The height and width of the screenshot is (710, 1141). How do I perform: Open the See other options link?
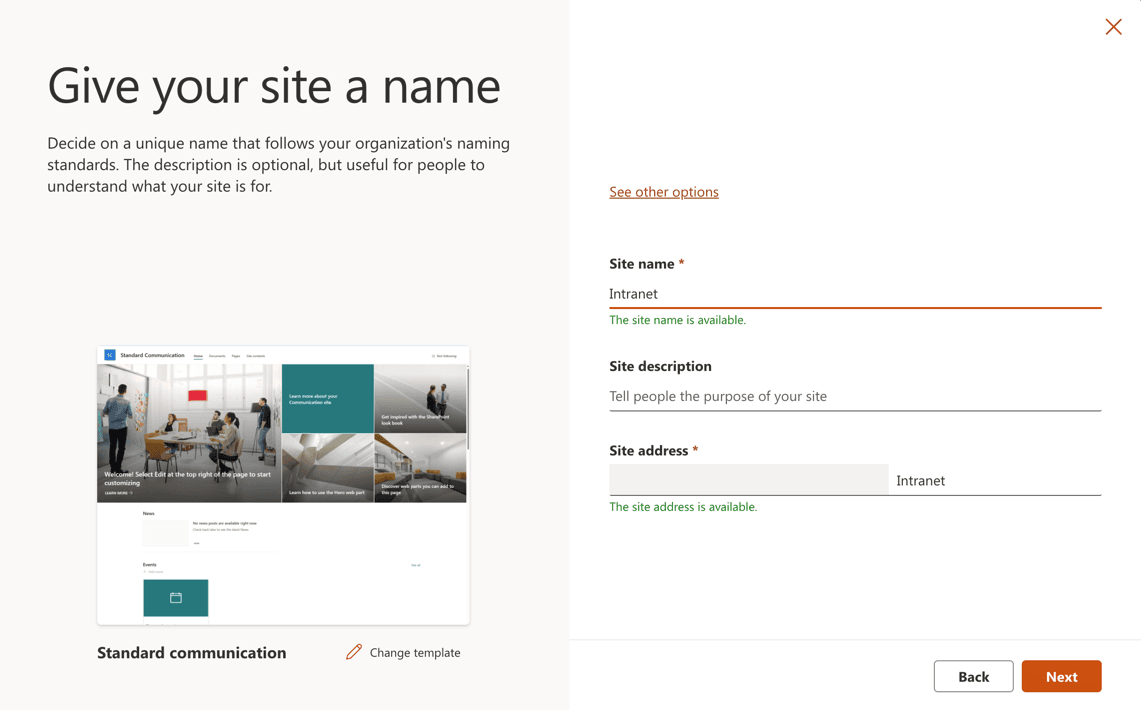pos(663,192)
